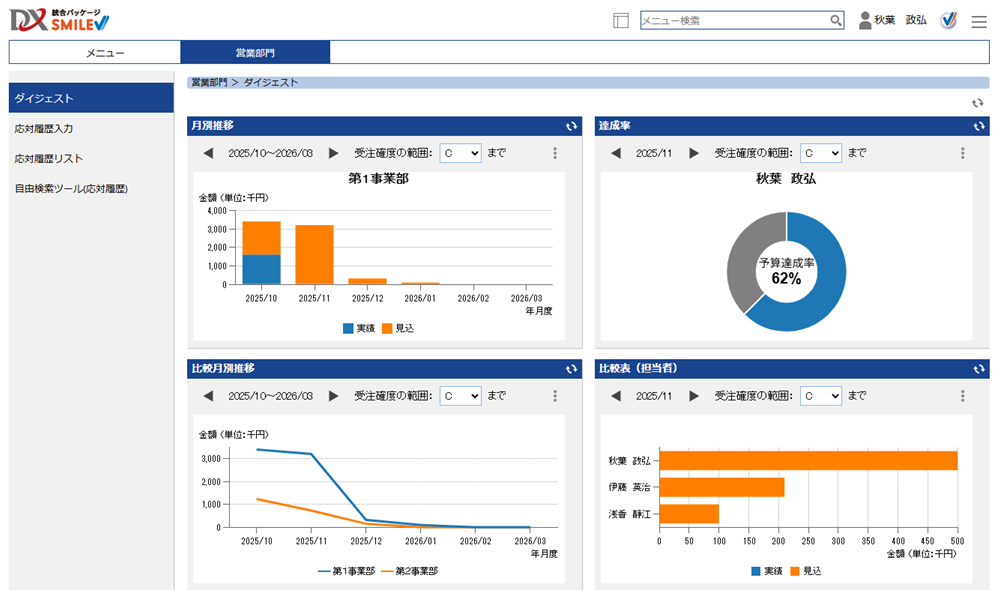Open kebab options menu in 達成率

tap(963, 153)
